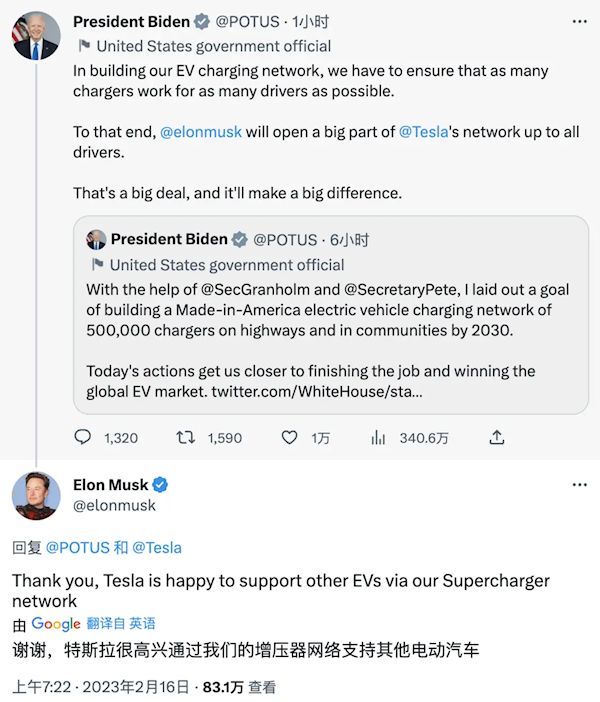600x702 pixels.
Task: Click @POTUS link in reply-to line
Action: tap(77, 548)
